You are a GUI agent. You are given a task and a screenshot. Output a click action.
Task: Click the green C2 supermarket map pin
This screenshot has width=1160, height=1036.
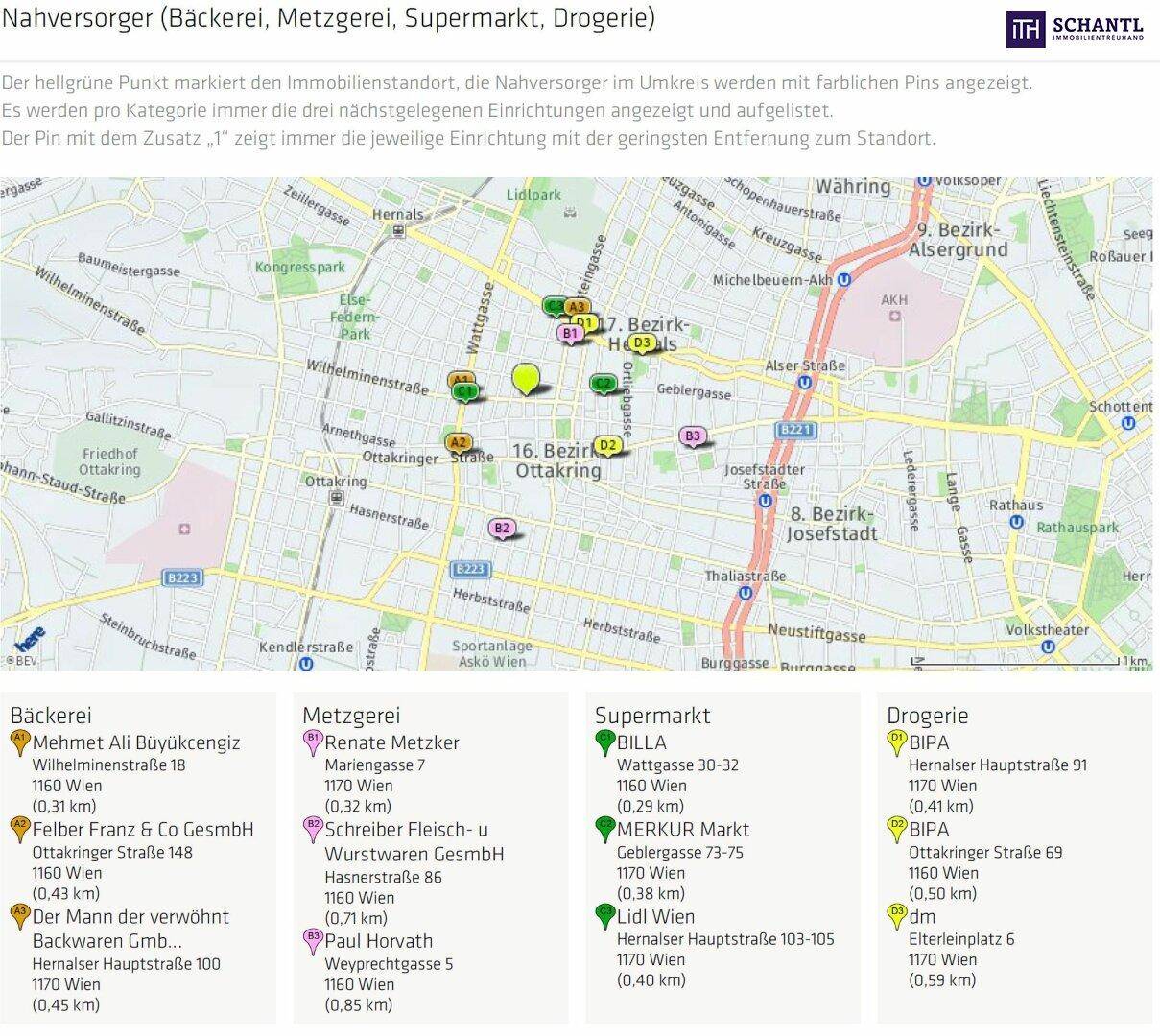pos(603,385)
